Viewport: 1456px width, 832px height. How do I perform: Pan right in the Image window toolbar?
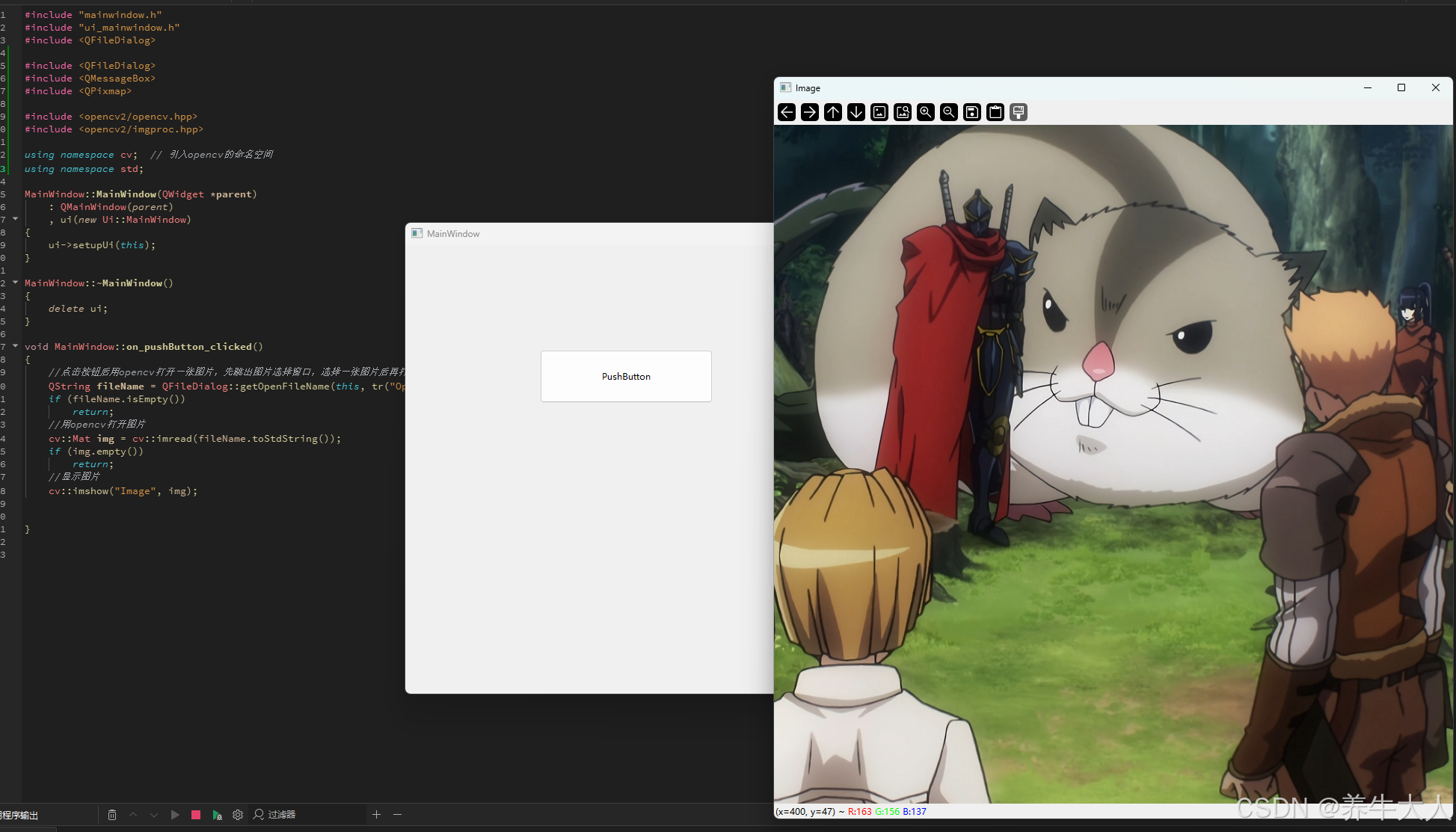pos(810,112)
